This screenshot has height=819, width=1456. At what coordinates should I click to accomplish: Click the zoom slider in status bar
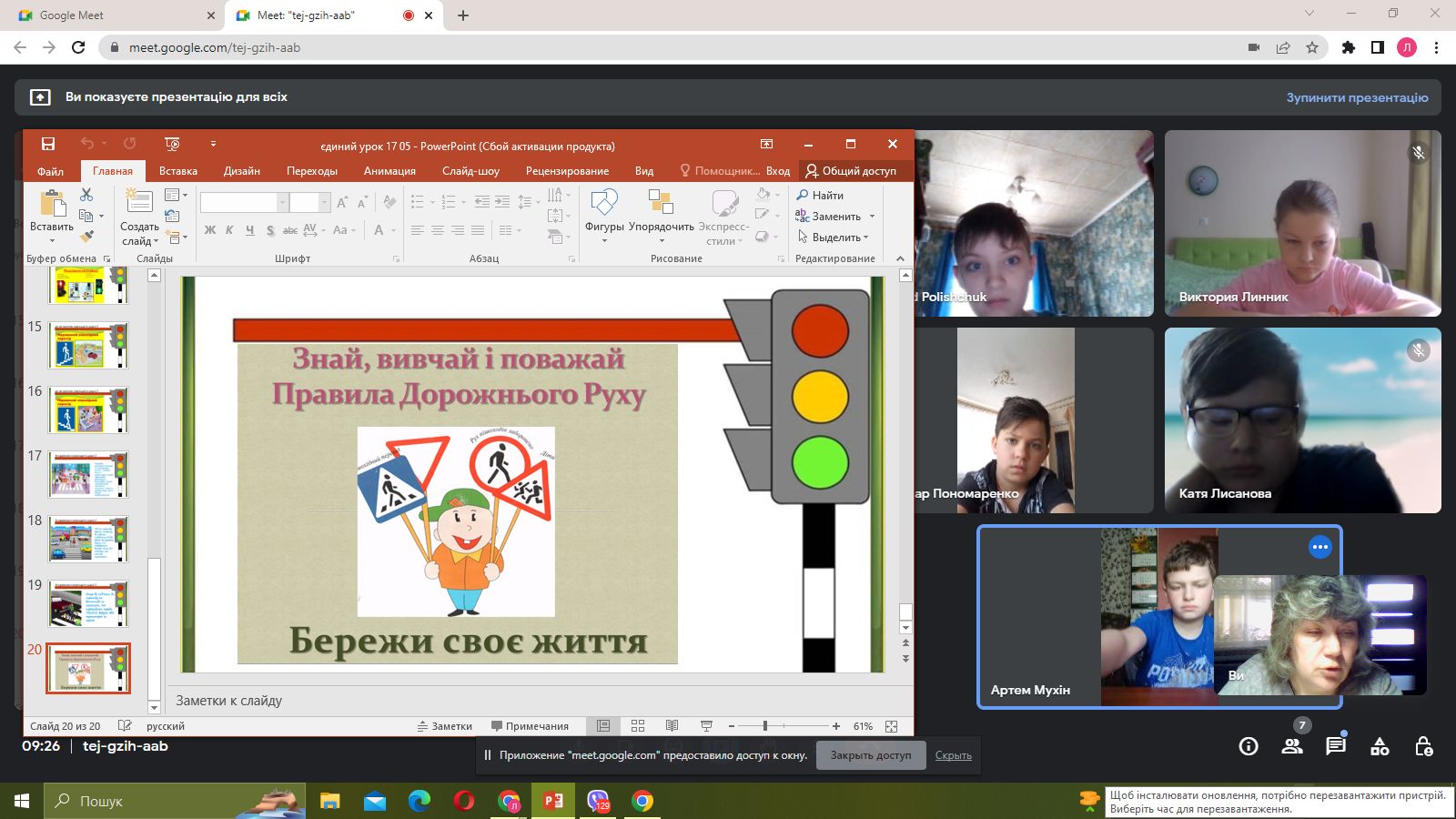(765, 726)
